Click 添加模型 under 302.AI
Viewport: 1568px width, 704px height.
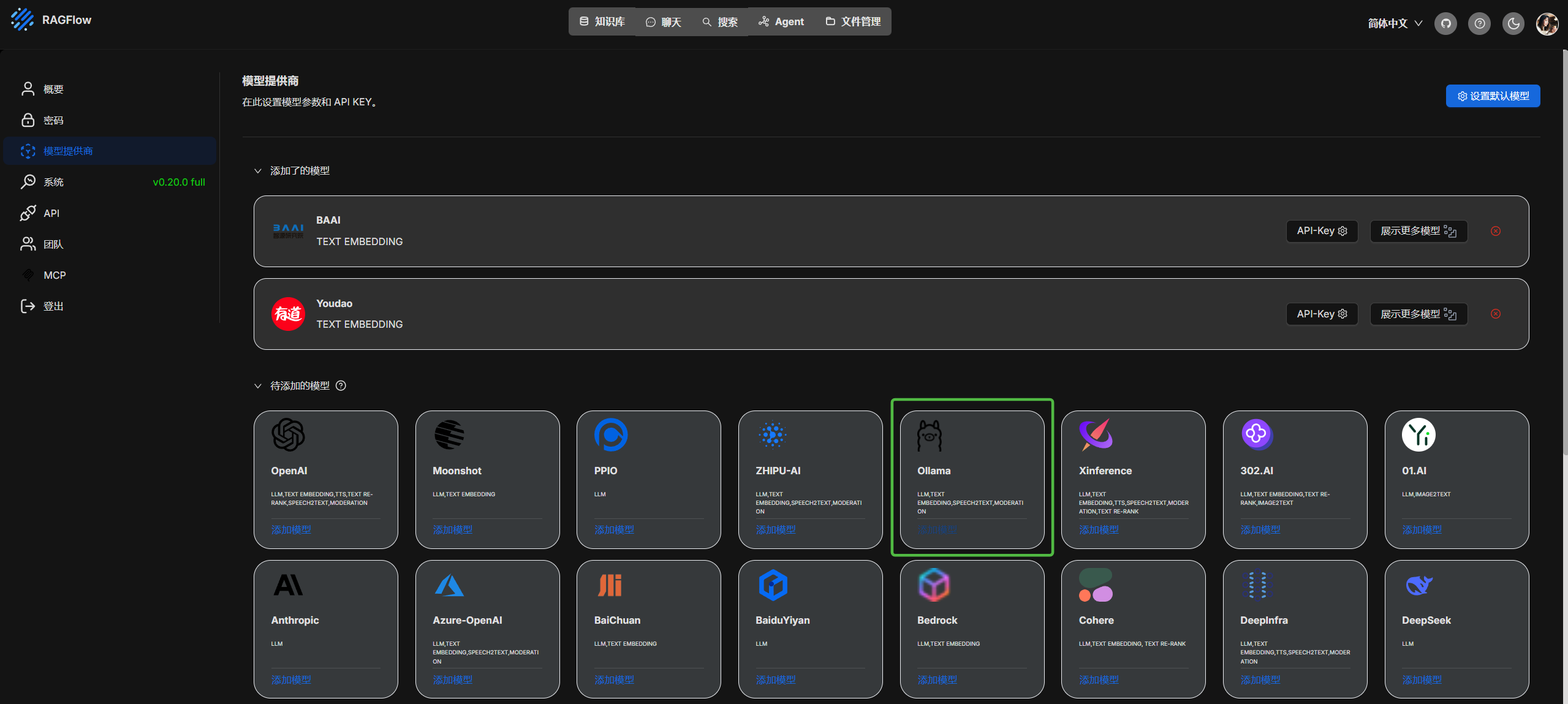coord(1260,529)
